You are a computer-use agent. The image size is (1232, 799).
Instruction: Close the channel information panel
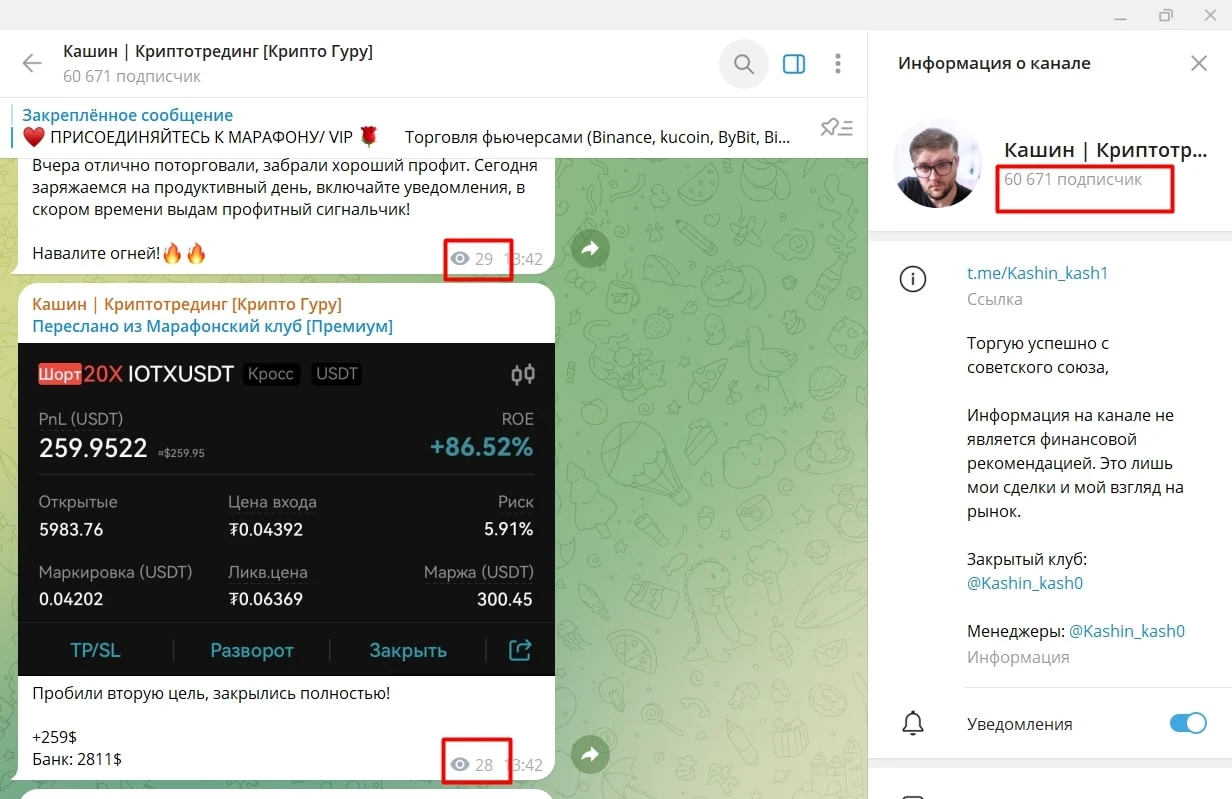point(1199,63)
